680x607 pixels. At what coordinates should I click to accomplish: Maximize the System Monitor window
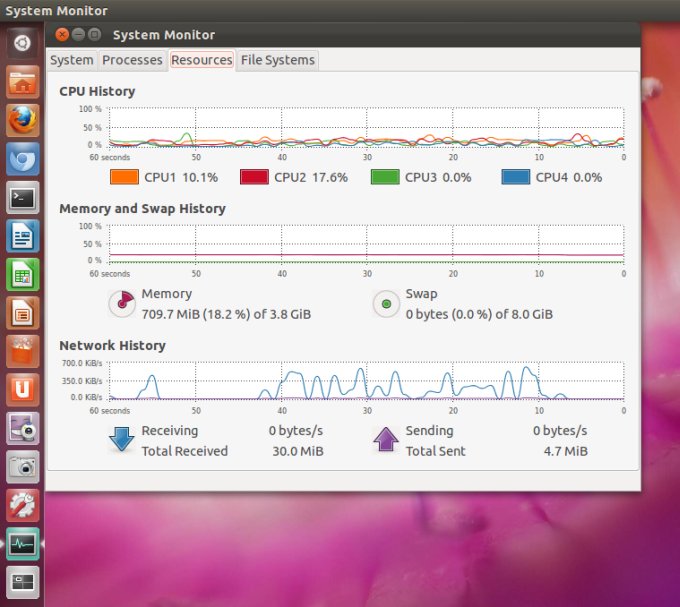pos(94,34)
